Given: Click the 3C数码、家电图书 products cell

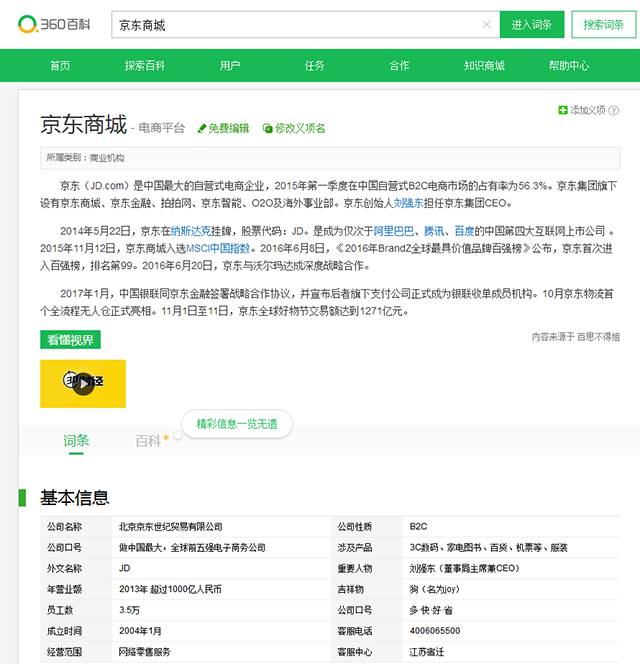Looking at the screenshot, I should point(488,548).
